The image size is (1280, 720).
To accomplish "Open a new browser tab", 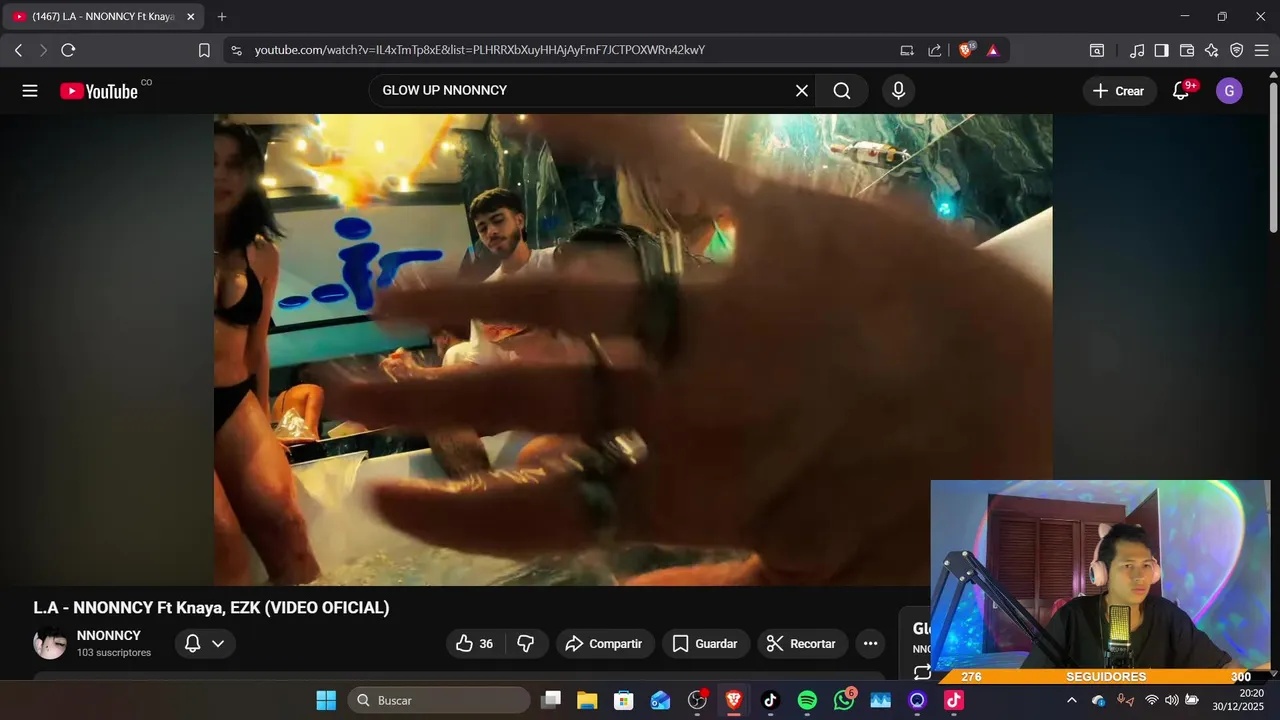I will (x=222, y=17).
